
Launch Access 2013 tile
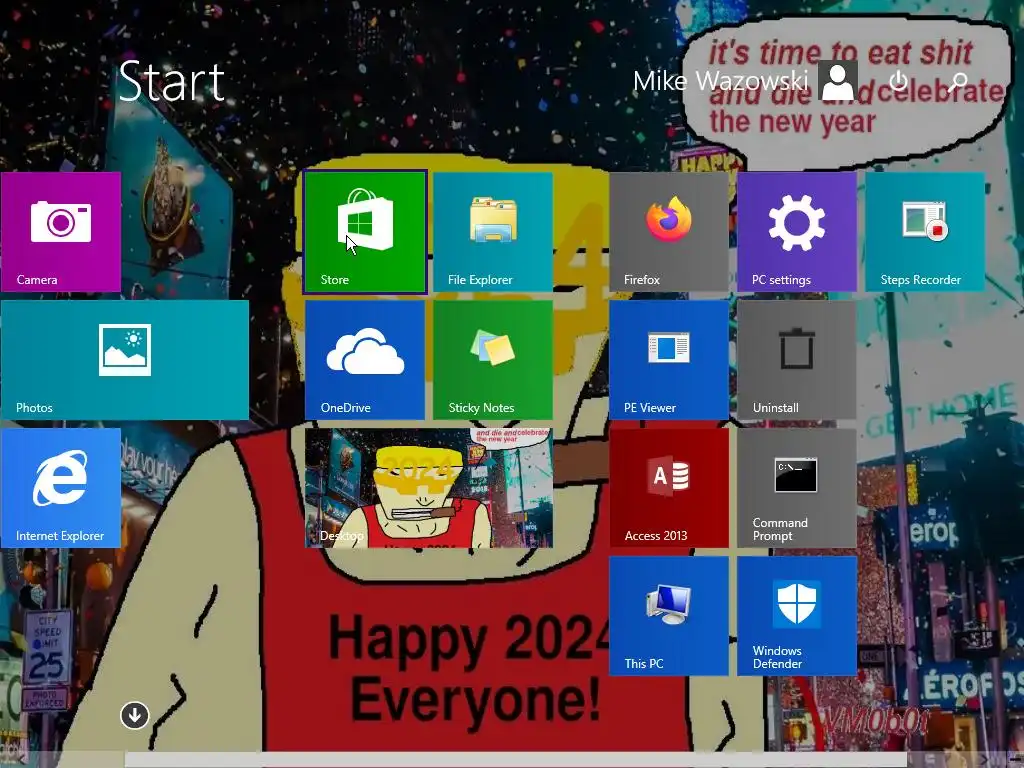(x=669, y=488)
